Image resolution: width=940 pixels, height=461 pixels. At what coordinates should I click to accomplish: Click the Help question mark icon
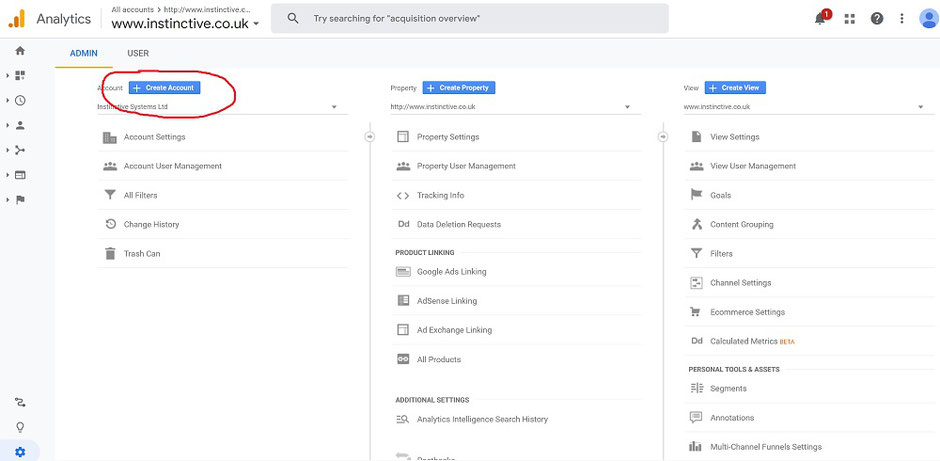[x=877, y=19]
